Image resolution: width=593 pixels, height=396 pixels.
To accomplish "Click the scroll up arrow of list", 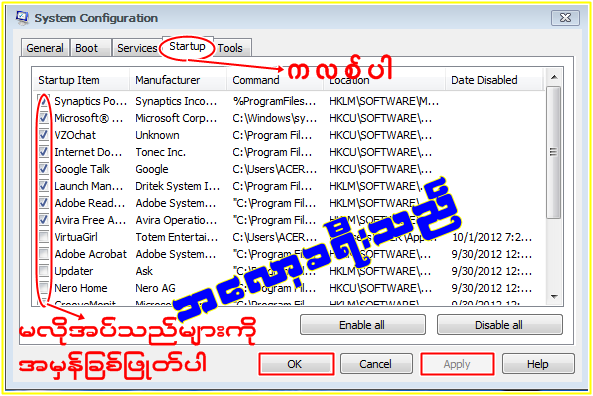I will 554,78.
